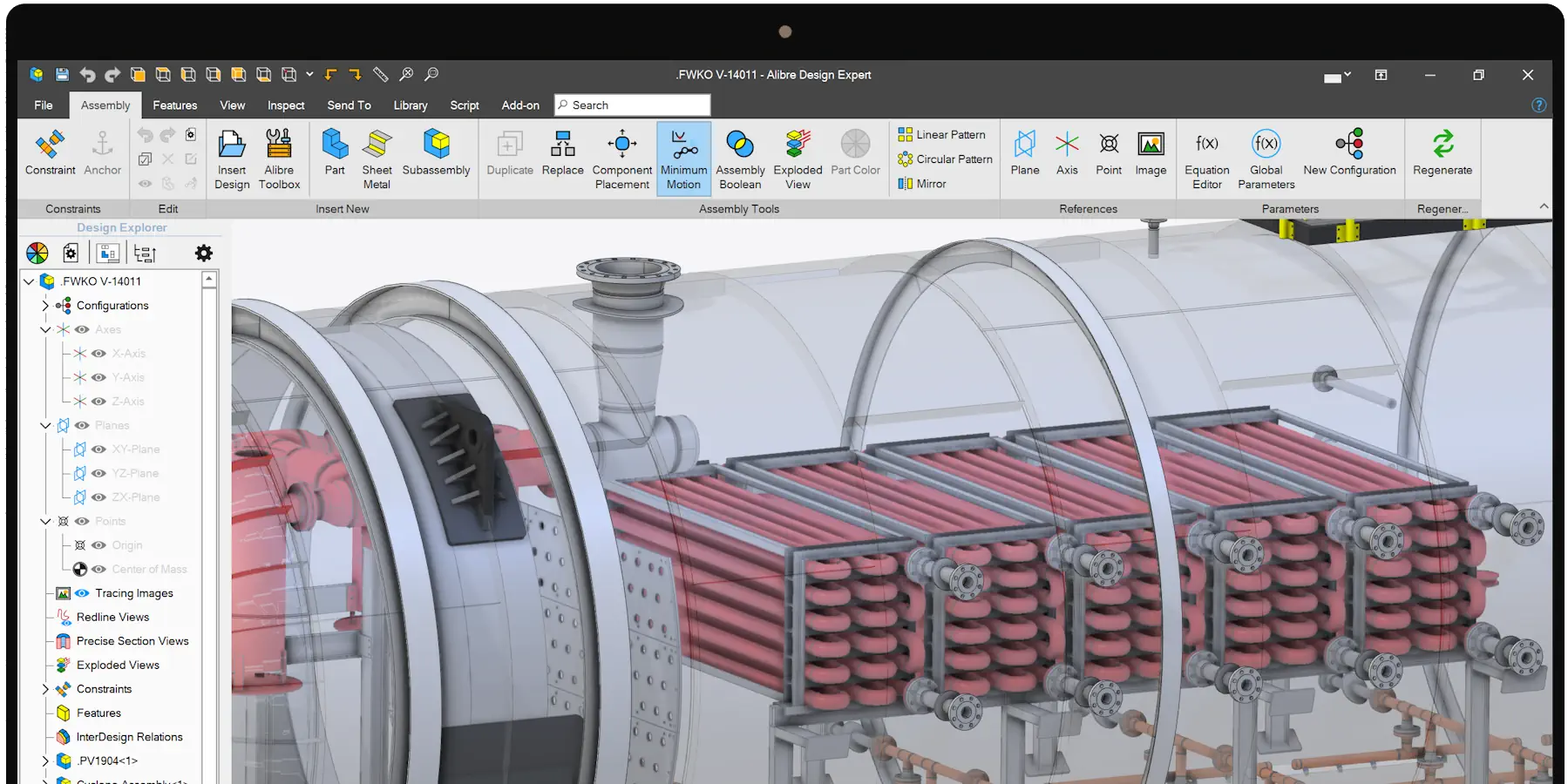Open Design Explorer settings gear

tap(204, 253)
